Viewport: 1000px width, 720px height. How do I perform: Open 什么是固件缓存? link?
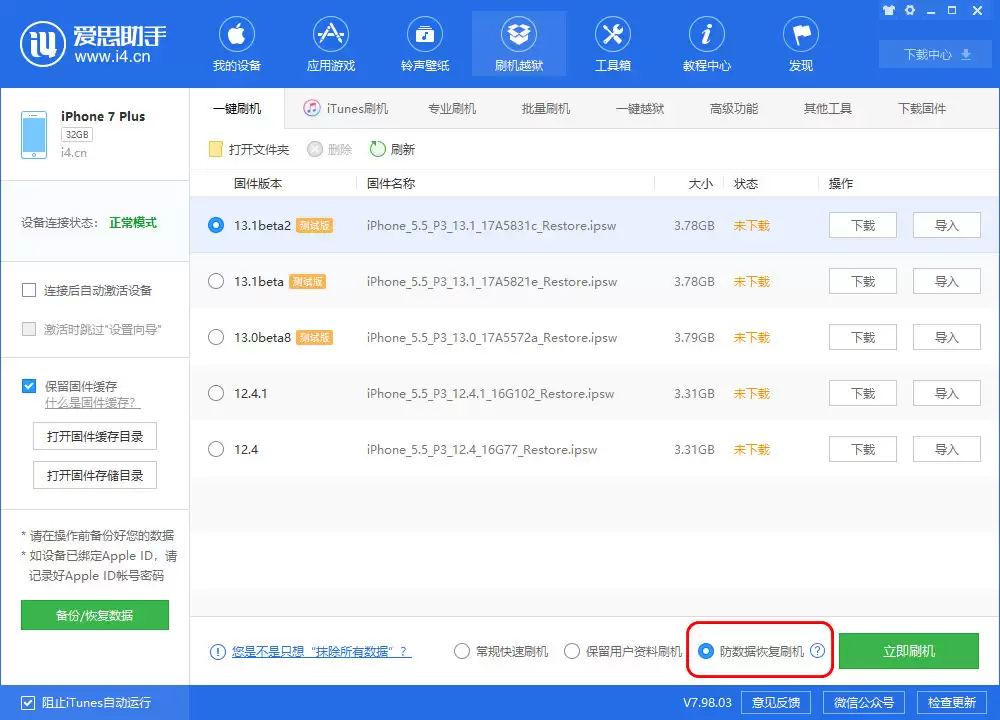point(92,403)
